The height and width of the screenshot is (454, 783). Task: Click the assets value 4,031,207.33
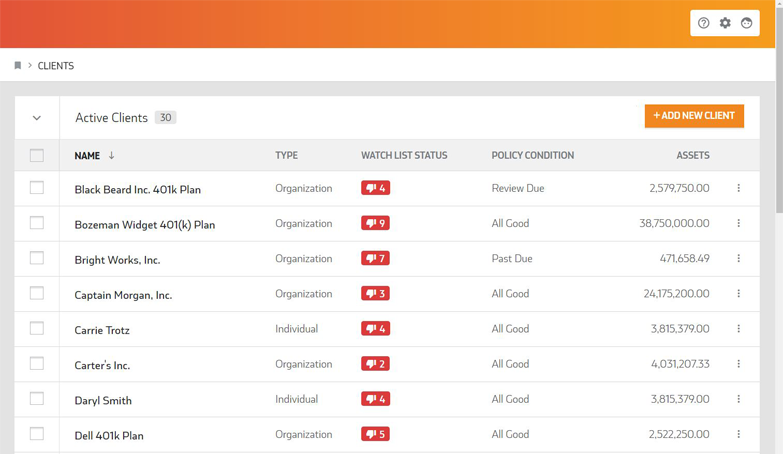pos(680,364)
